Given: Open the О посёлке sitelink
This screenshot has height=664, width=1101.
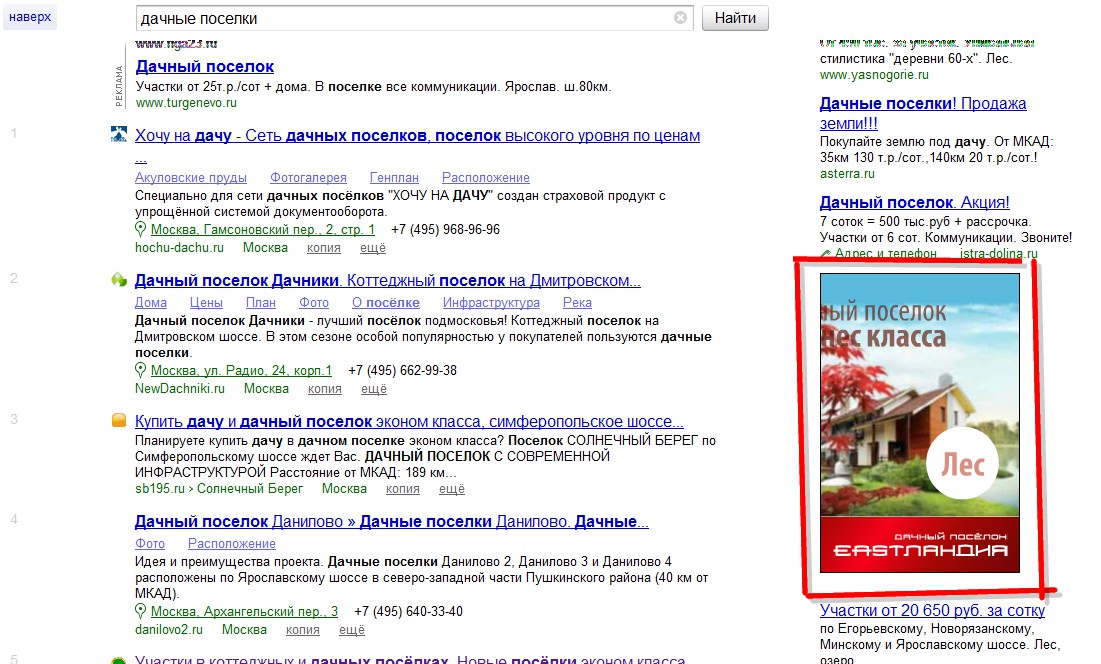Looking at the screenshot, I should tap(385, 303).
